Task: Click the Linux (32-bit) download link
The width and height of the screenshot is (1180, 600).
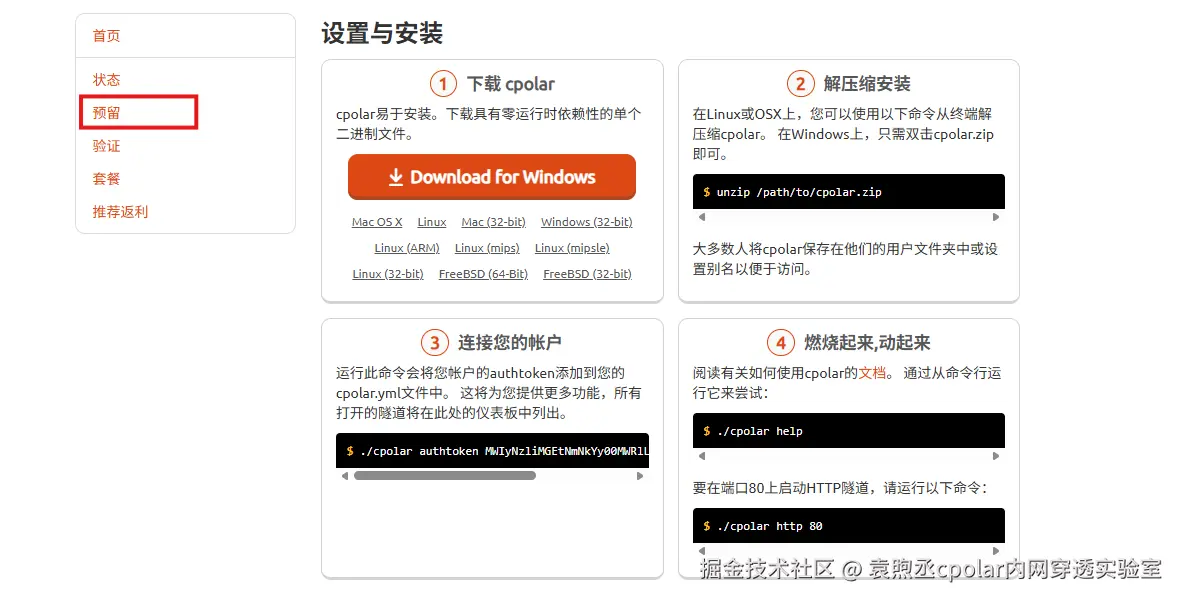Action: 388,274
